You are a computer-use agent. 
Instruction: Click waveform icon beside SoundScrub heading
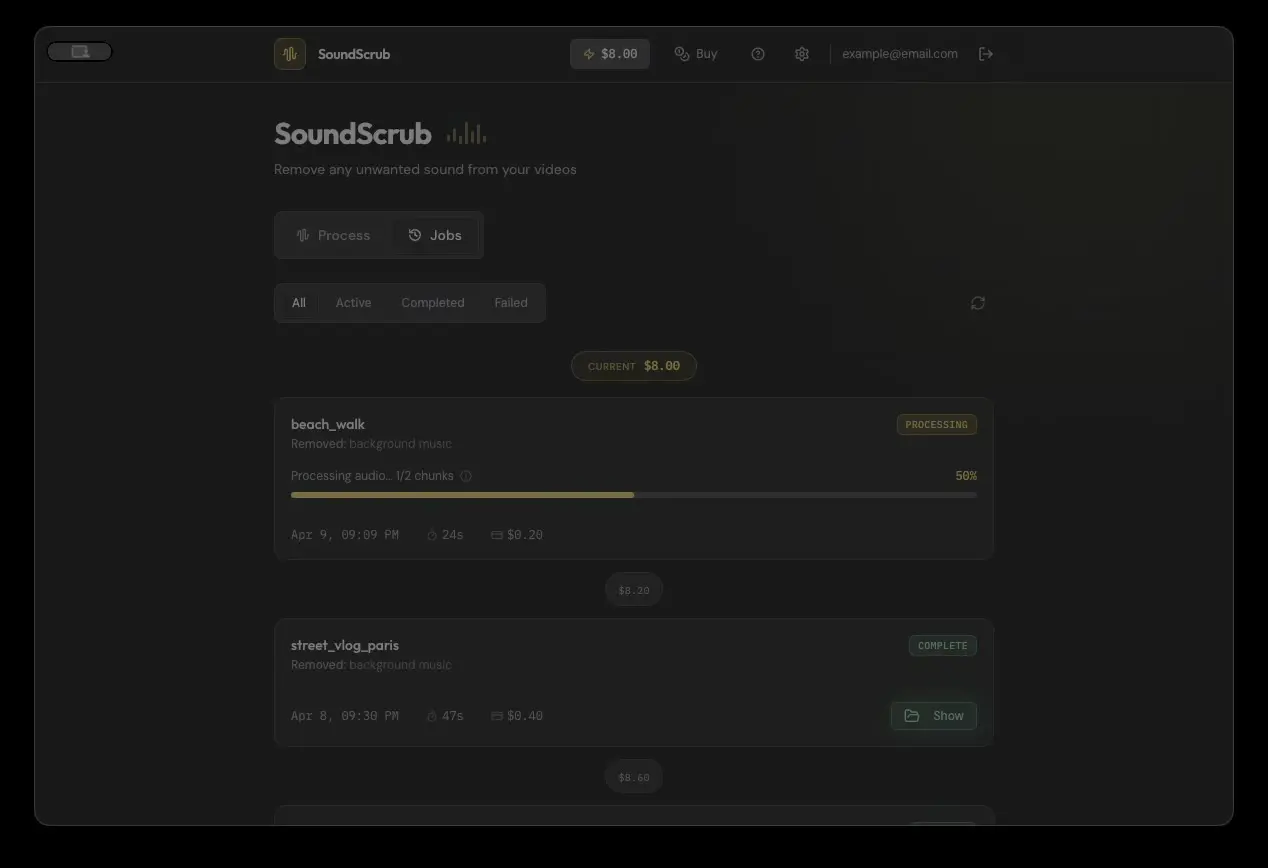click(466, 133)
